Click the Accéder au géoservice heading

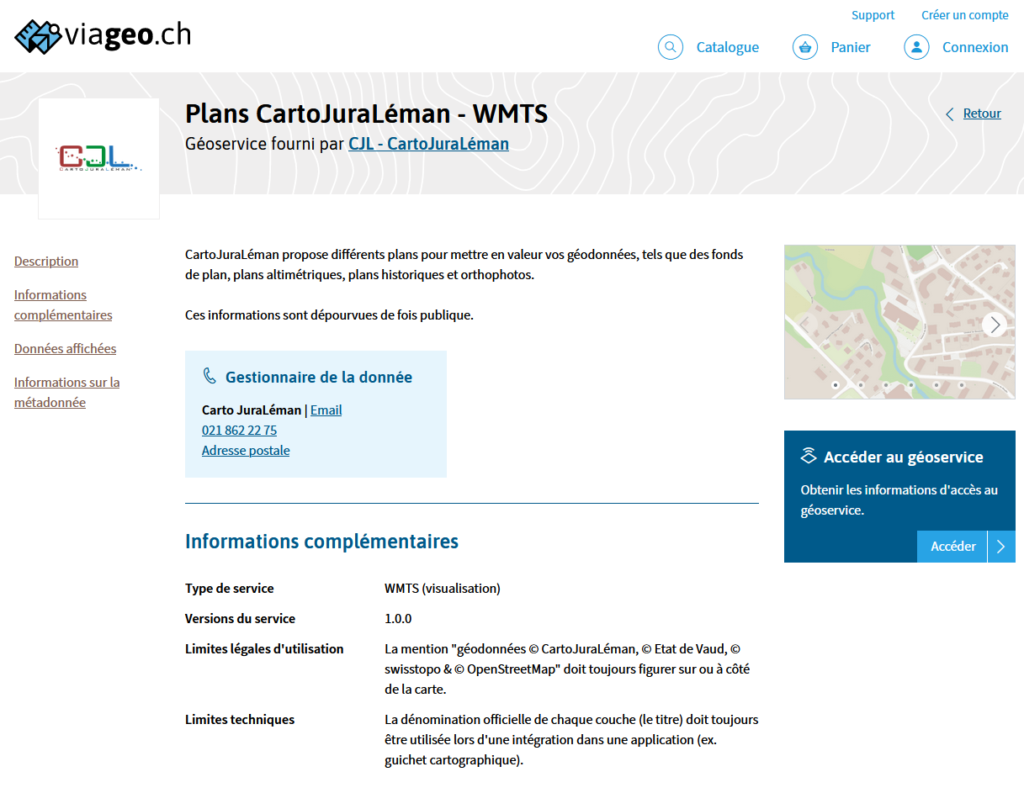pos(903,457)
